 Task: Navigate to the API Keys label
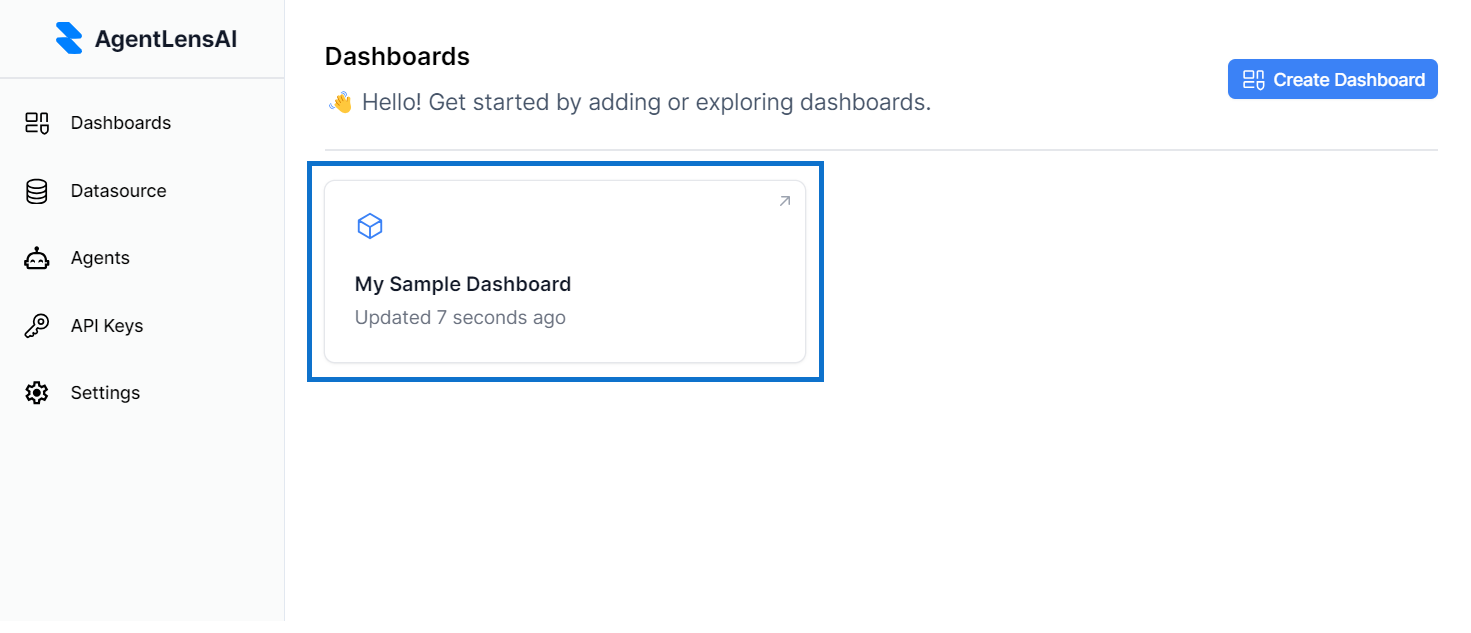pos(107,326)
